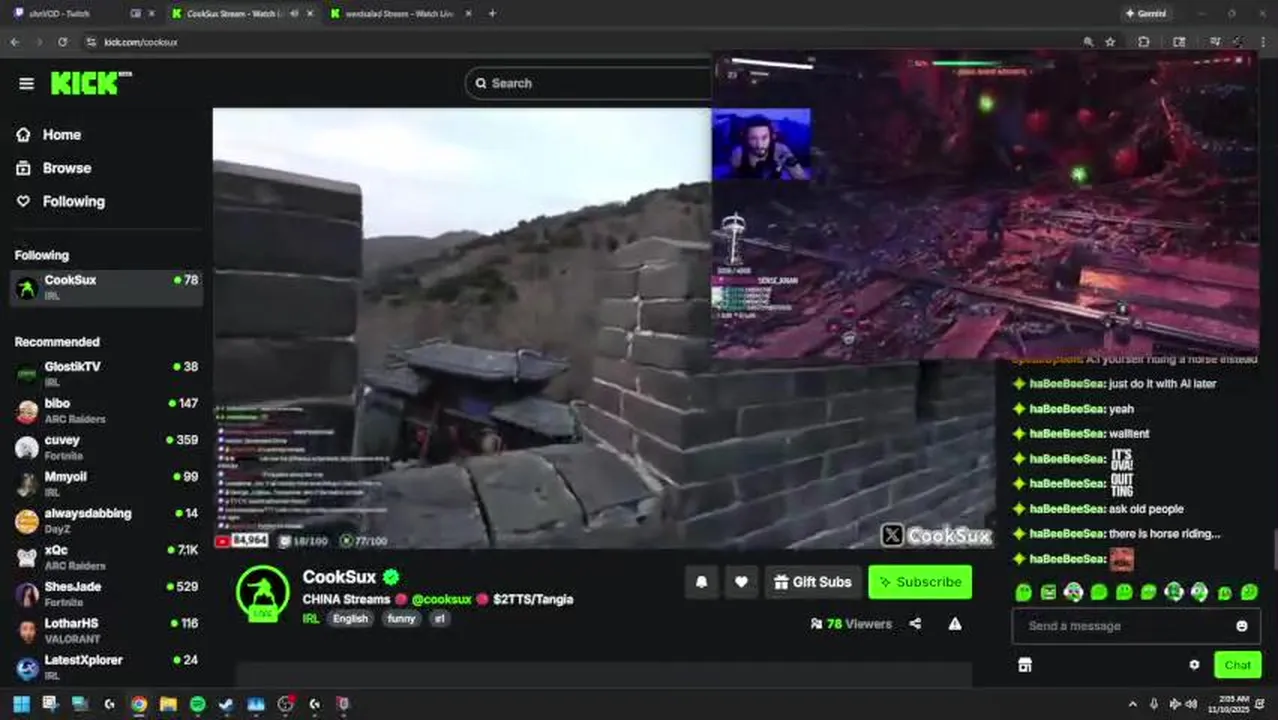1278x720 pixels.
Task: Click first green emote in quick emote row
Action: coord(1023,592)
